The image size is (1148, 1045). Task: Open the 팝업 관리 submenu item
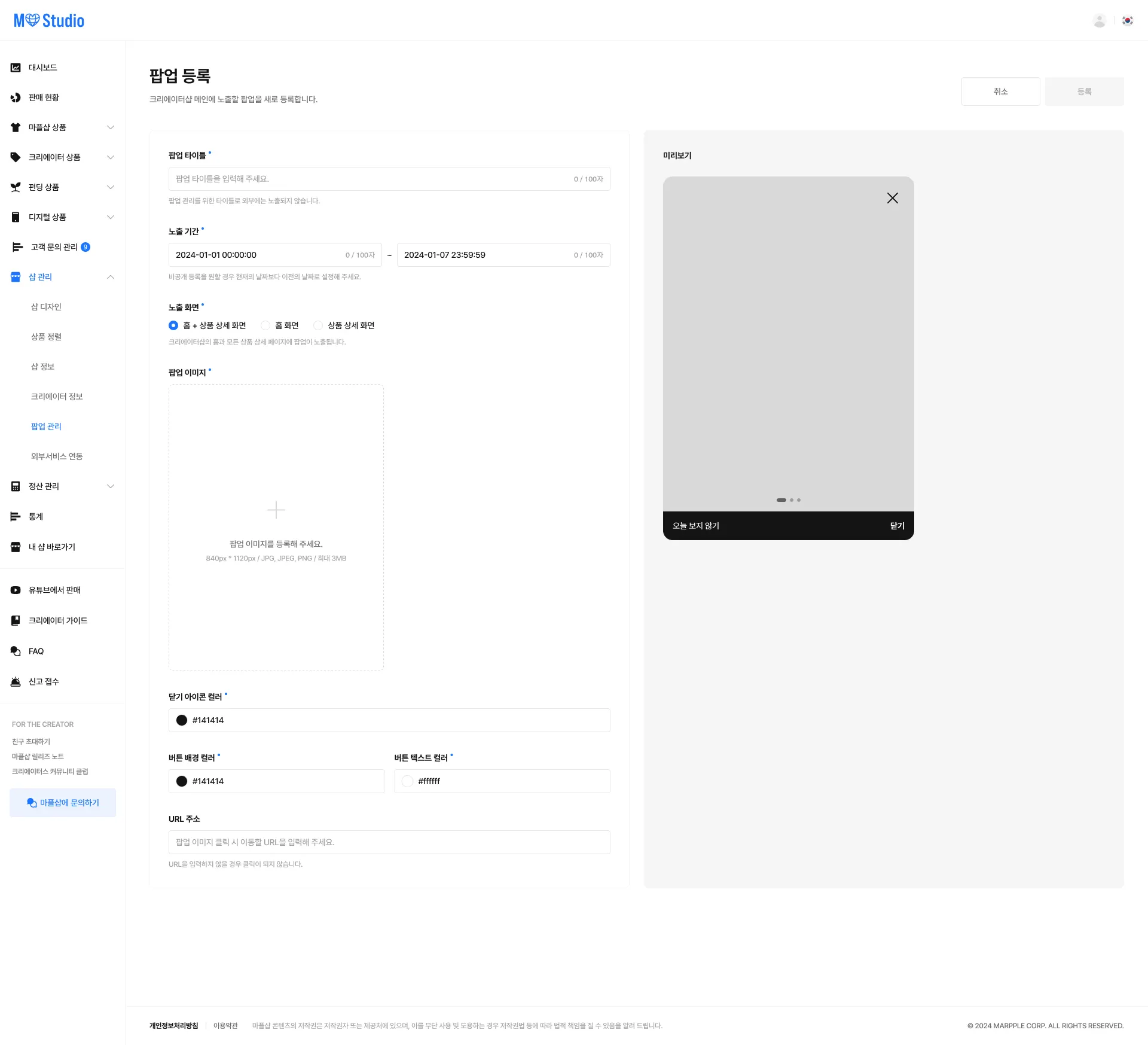point(46,426)
